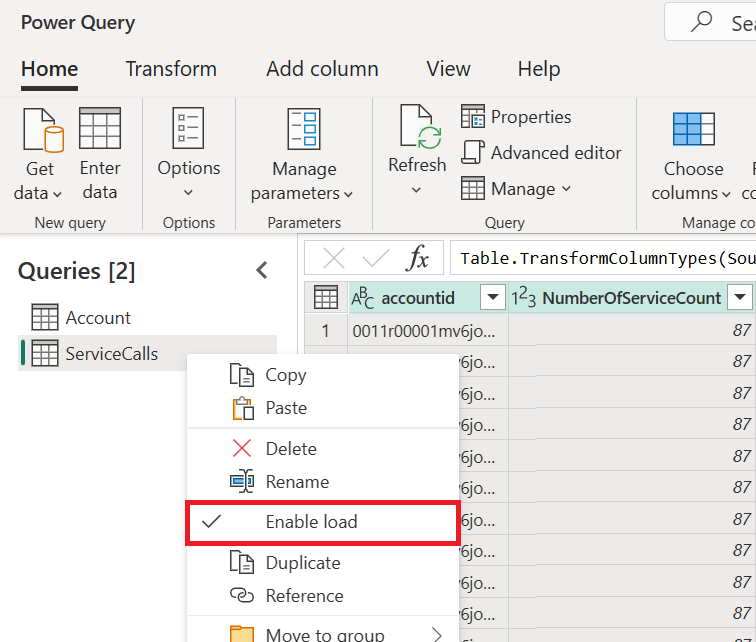The height and width of the screenshot is (642, 756).
Task: Click the Choose columns icon
Action: [693, 132]
